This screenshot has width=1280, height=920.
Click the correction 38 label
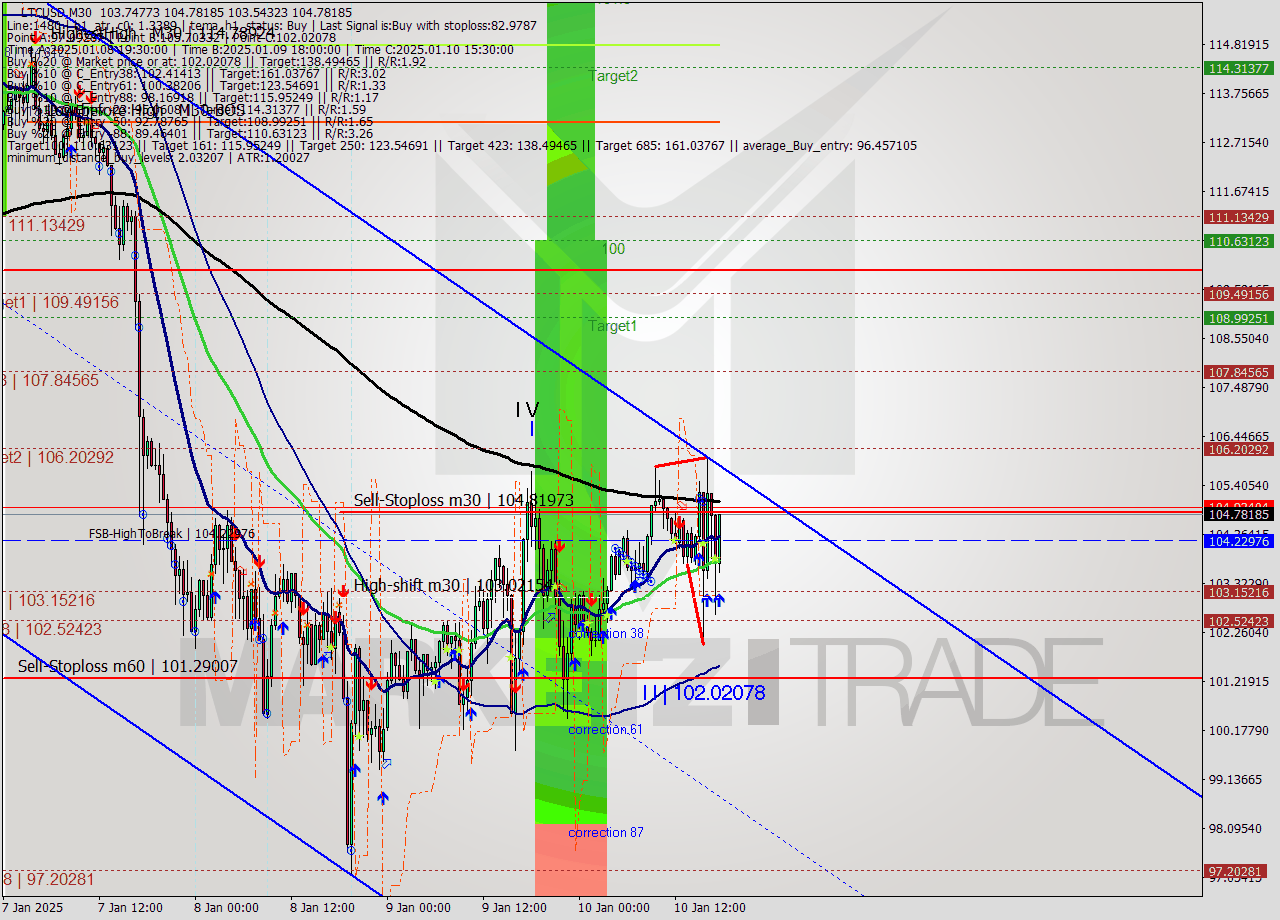click(x=606, y=634)
